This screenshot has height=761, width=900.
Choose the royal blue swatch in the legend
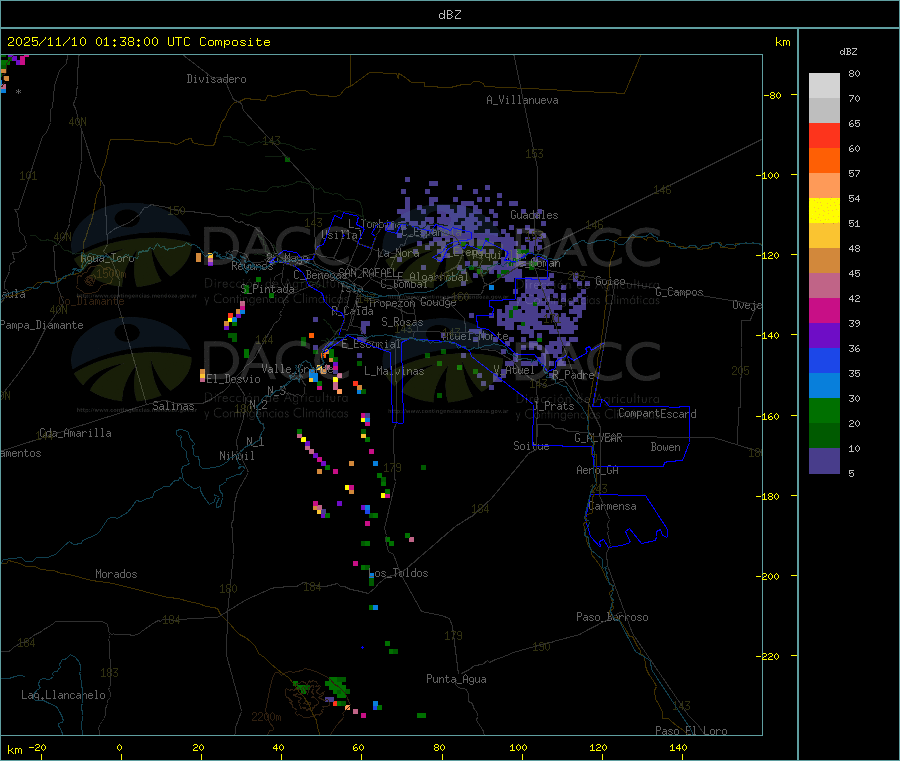[x=824, y=360]
